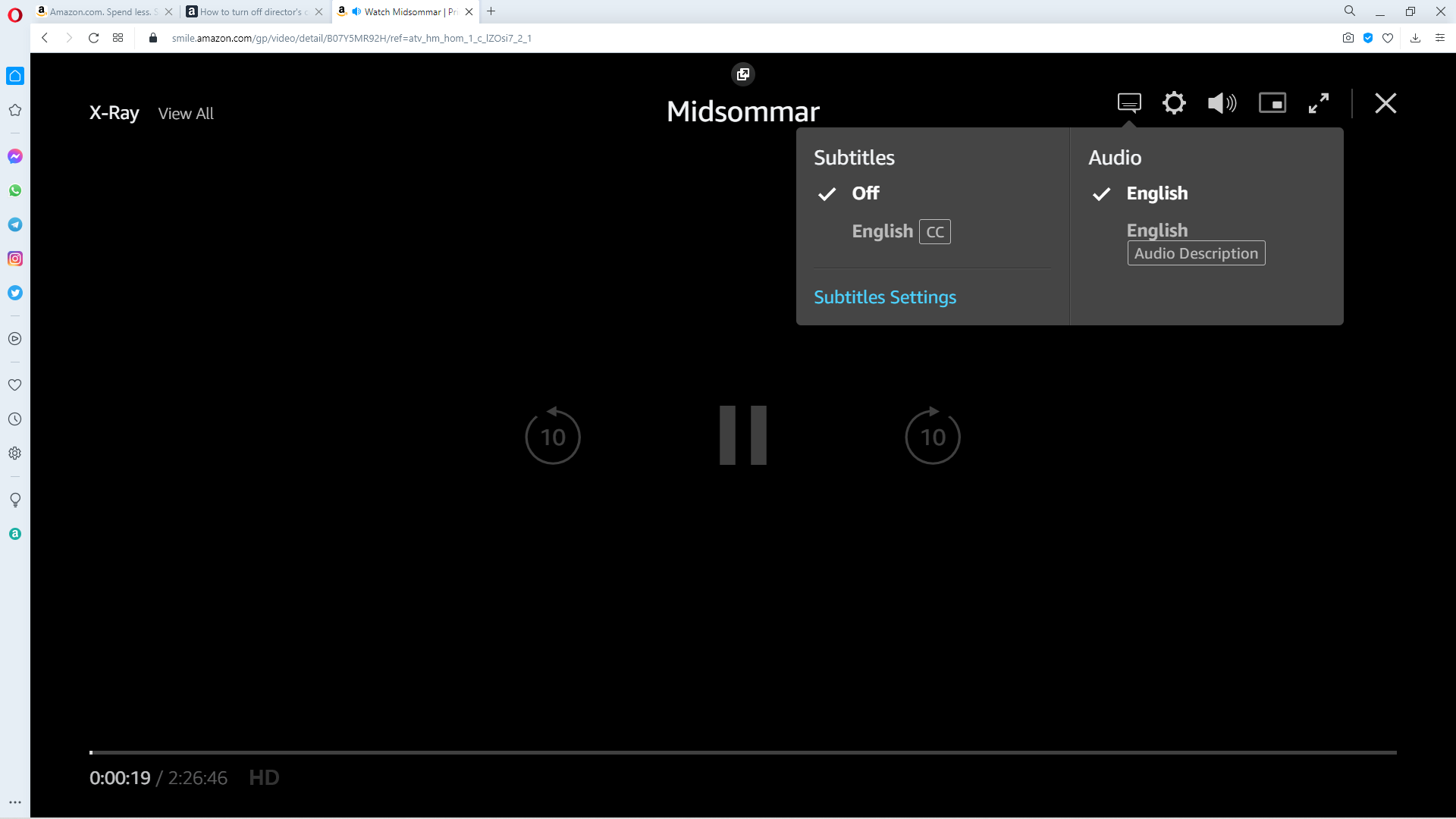Click View All next to X-Ray
The image size is (1456, 819).
coord(186,114)
